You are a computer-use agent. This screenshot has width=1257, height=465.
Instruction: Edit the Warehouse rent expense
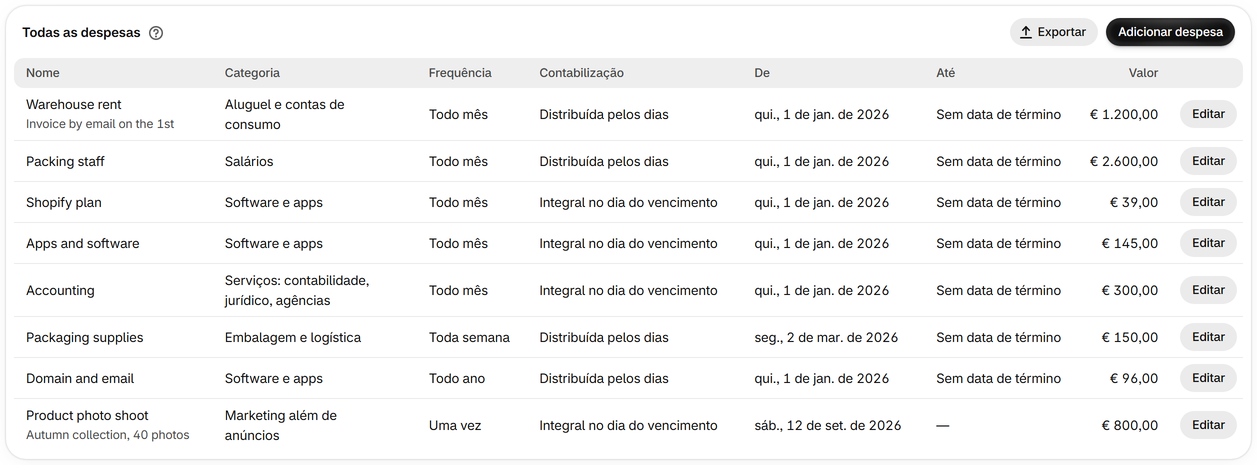[1208, 114]
